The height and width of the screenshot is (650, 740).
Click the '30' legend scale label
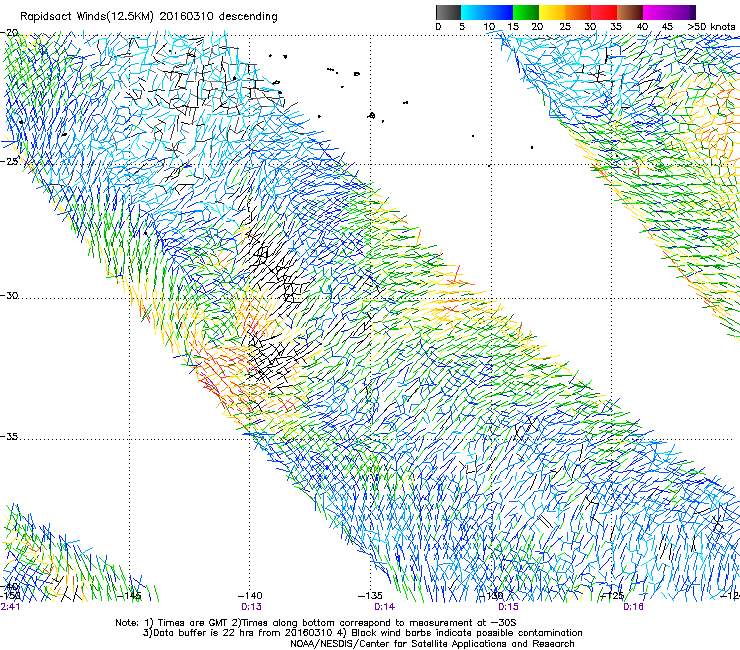click(590, 27)
